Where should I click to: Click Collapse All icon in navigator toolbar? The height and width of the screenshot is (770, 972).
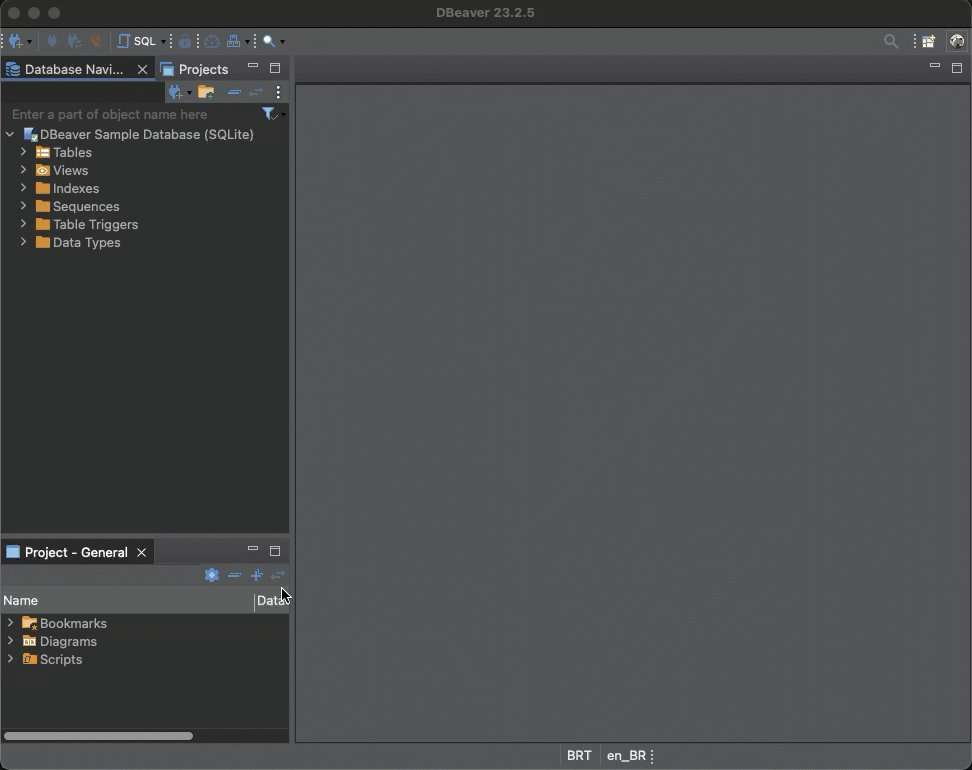[234, 92]
